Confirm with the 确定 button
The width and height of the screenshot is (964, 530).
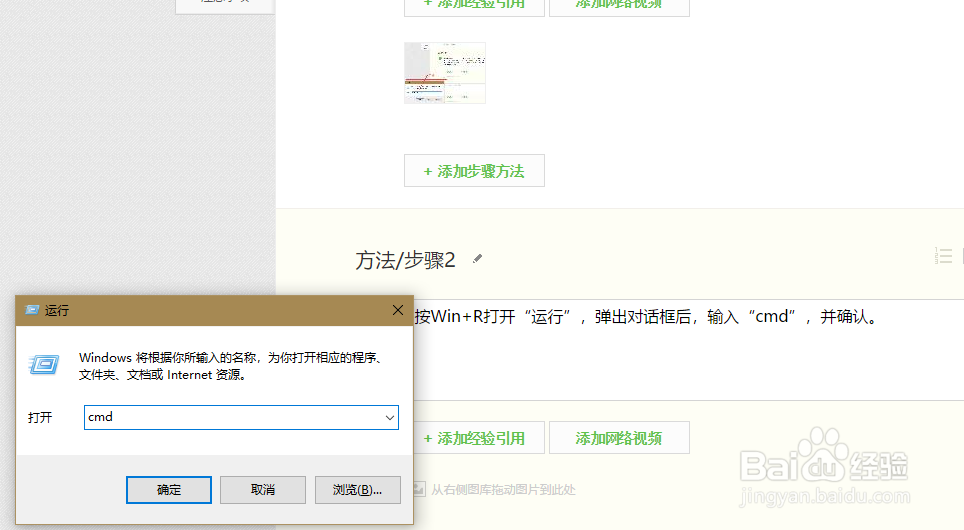[x=168, y=490]
